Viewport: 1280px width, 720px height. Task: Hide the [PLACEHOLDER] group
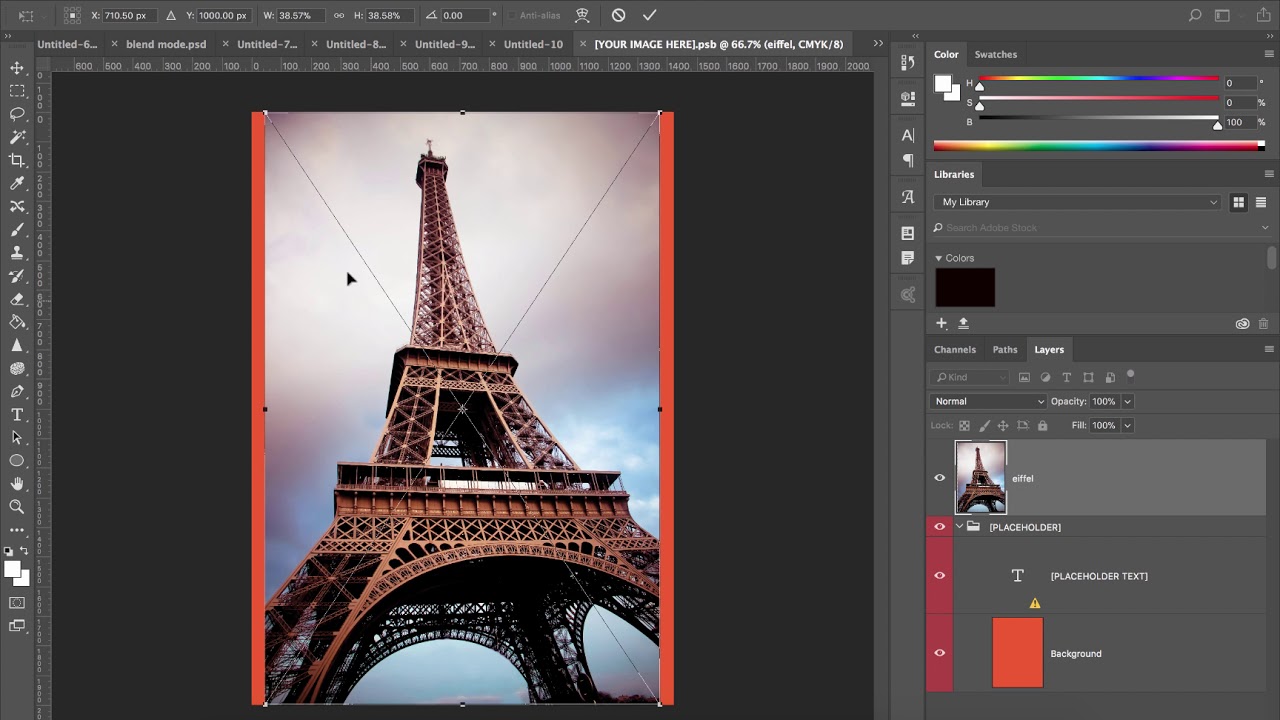[939, 527]
